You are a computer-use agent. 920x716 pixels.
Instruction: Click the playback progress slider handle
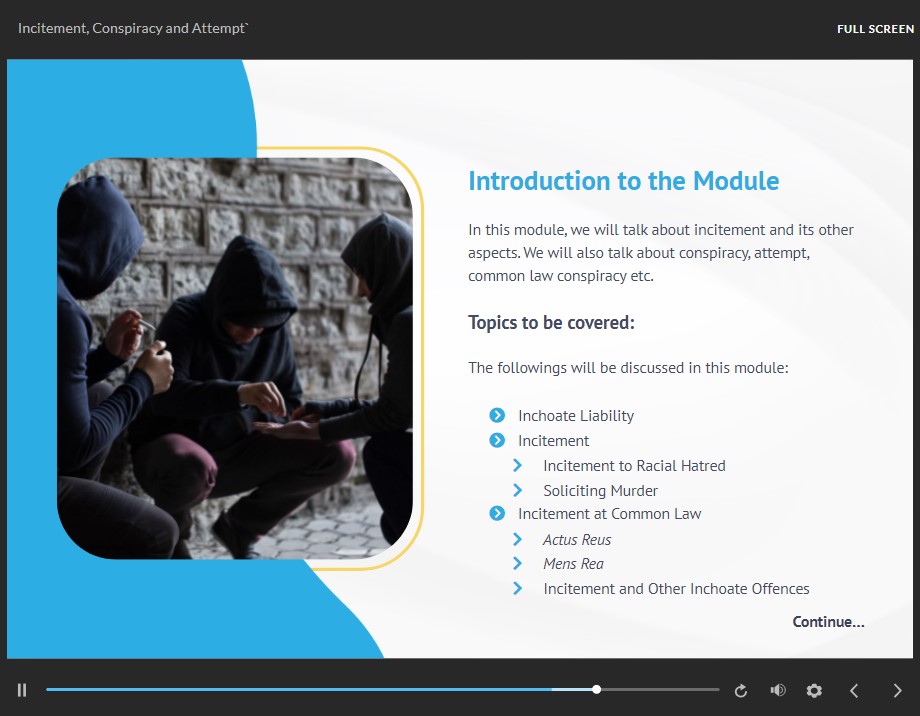(x=596, y=690)
